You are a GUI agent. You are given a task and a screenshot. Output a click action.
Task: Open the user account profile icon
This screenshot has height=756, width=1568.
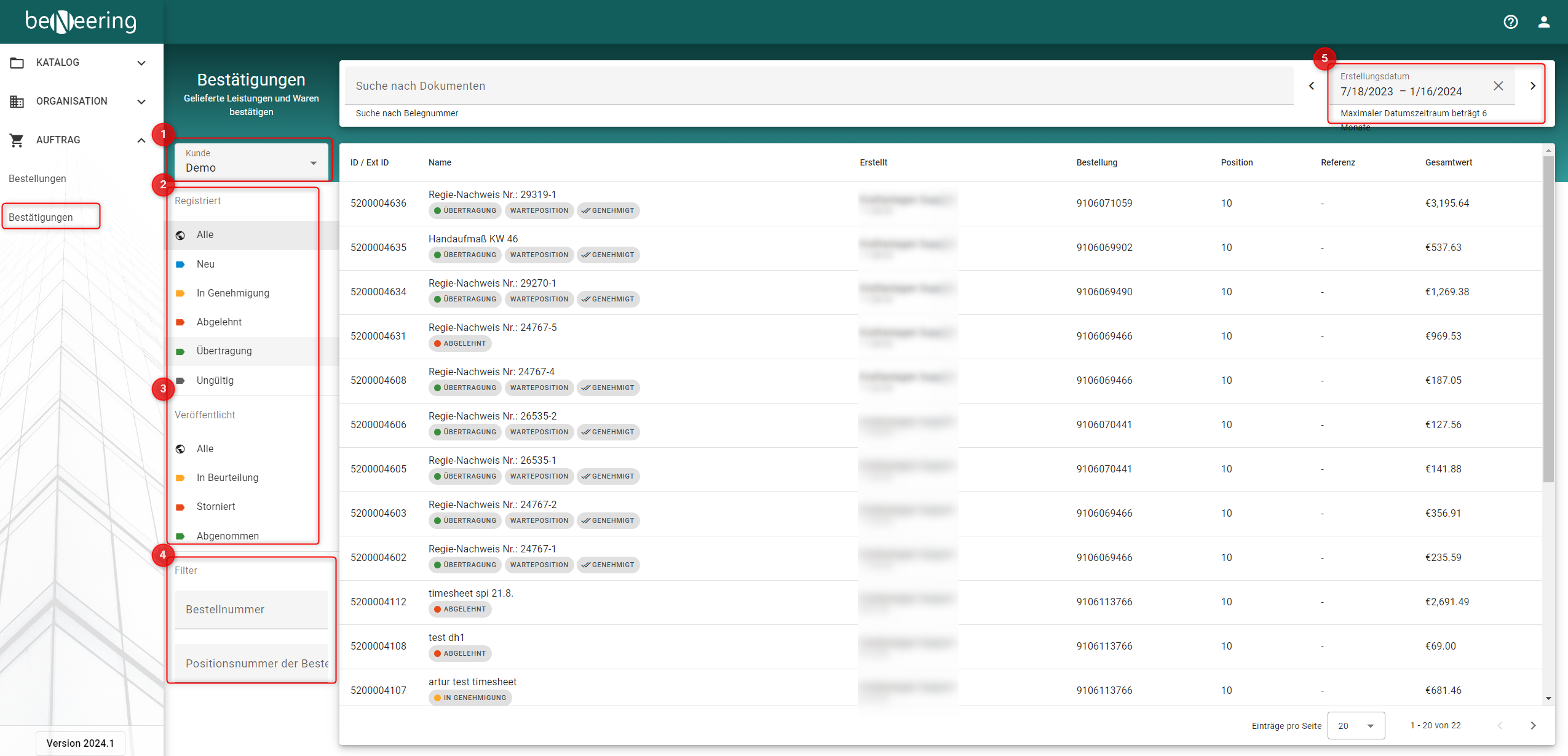click(x=1543, y=22)
